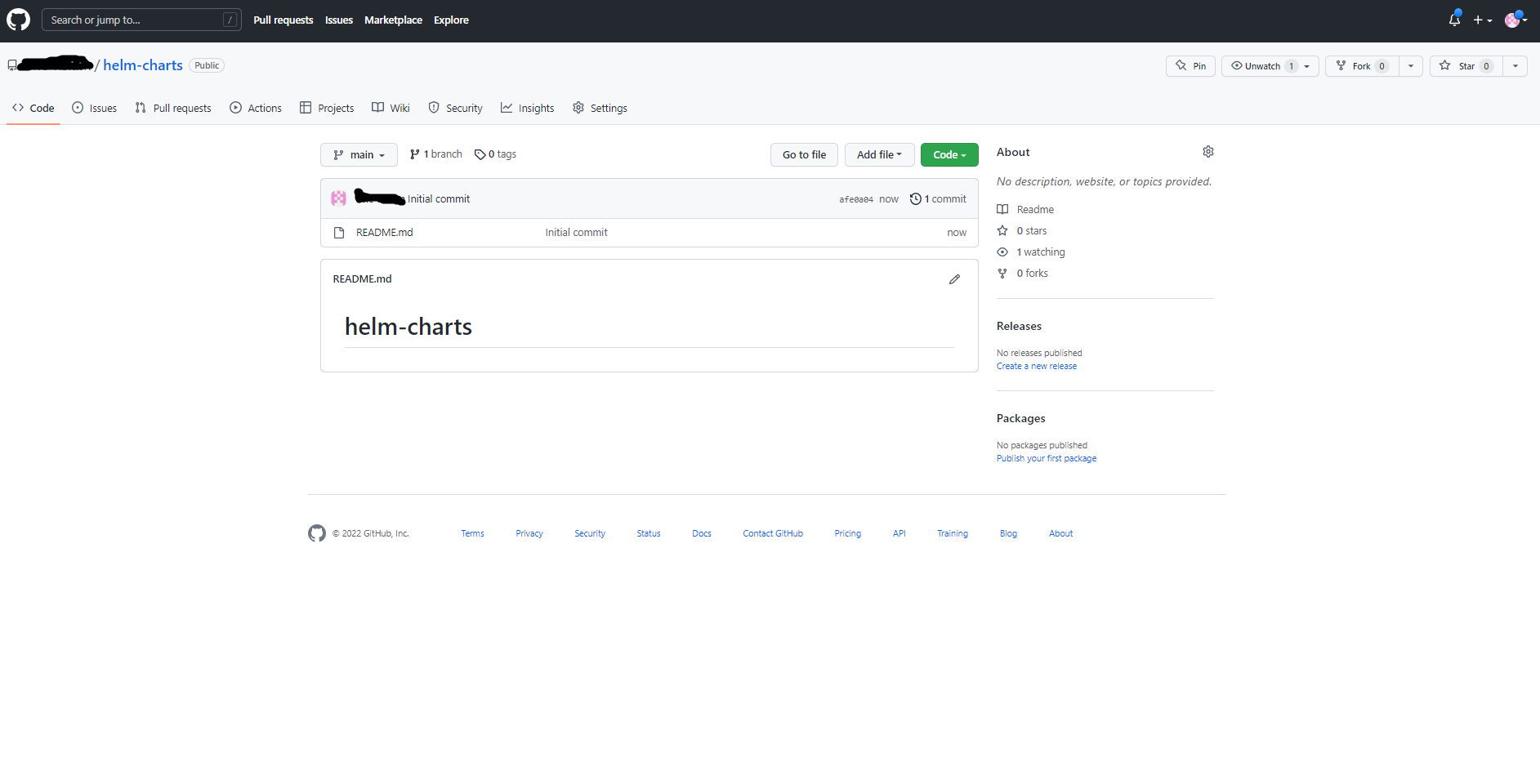View the 1 branch link
1540x784 pixels.
pyautogui.click(x=436, y=154)
